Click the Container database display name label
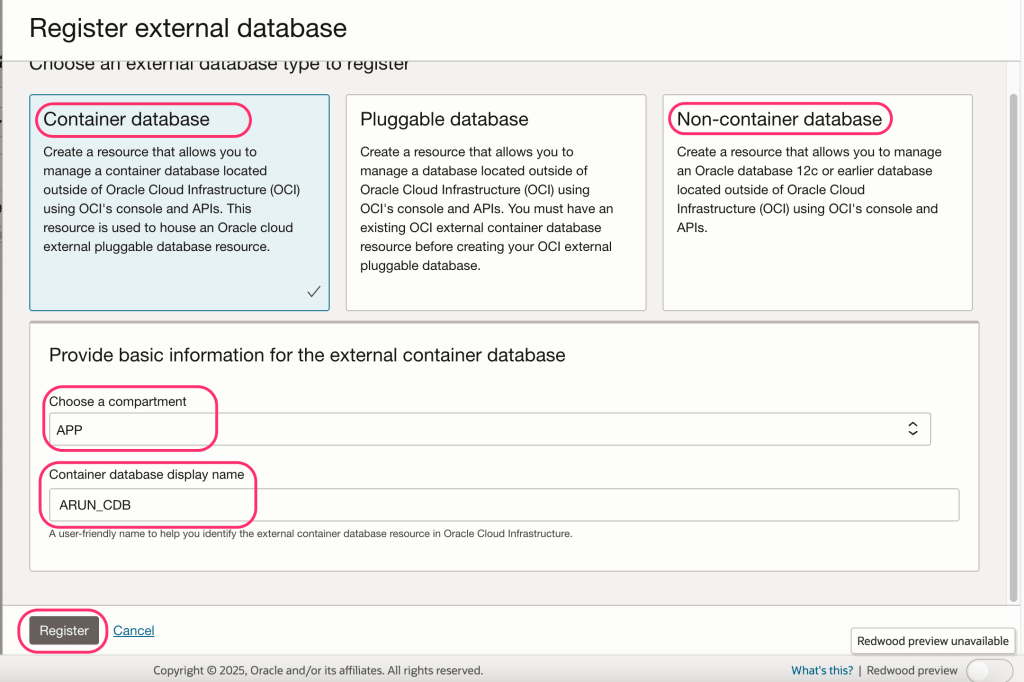Viewport: 1024px width, 682px height. point(147,474)
